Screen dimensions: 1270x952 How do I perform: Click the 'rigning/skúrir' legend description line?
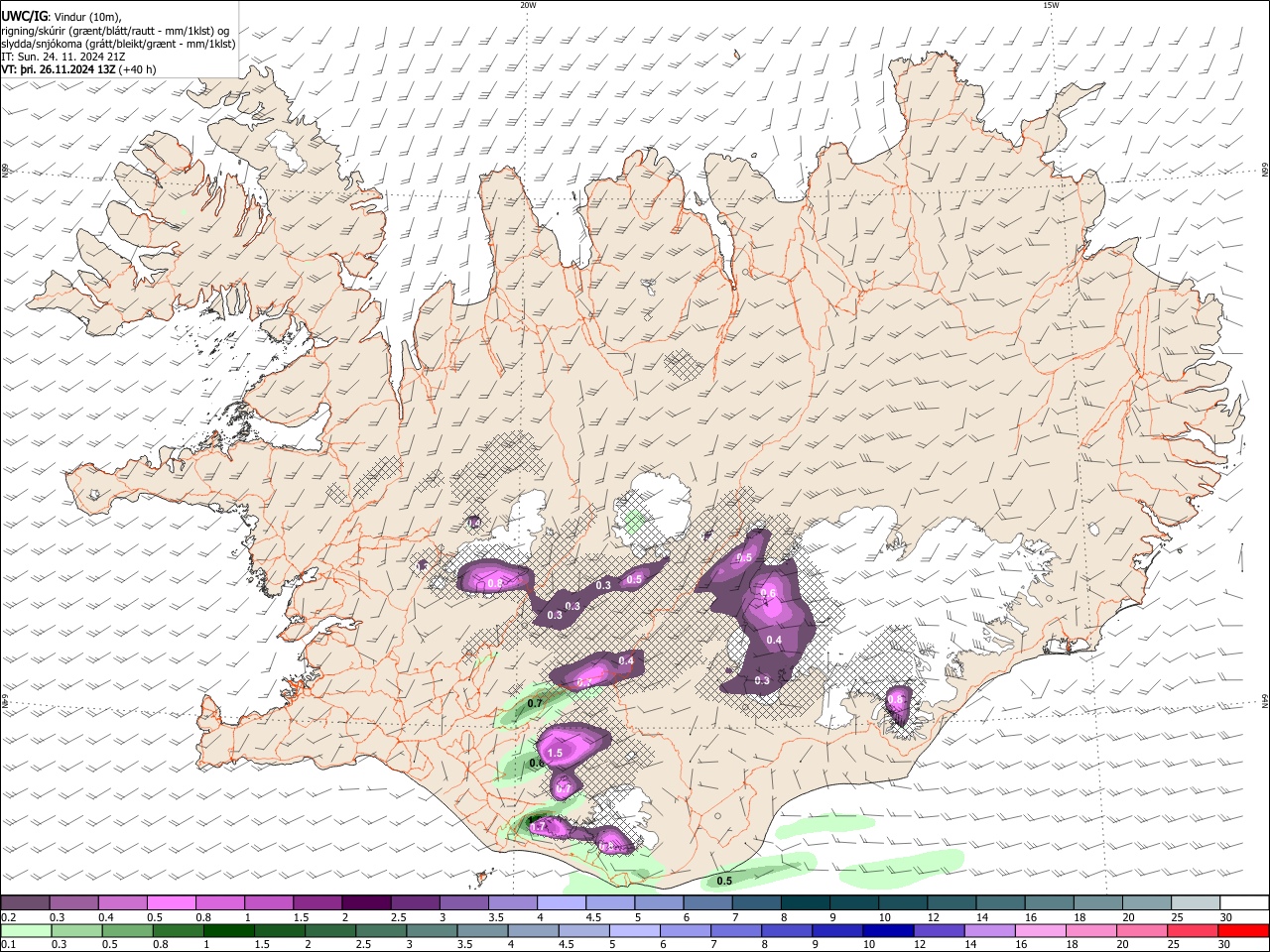[115, 31]
